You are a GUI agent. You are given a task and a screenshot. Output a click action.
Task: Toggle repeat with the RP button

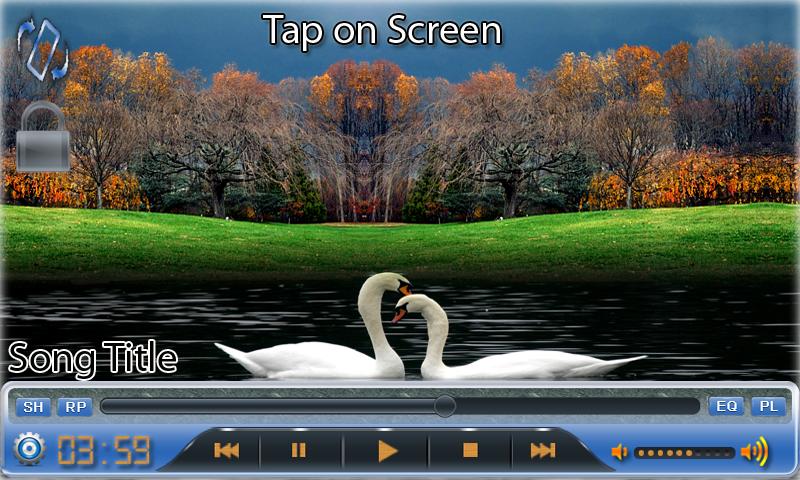[x=75, y=407]
